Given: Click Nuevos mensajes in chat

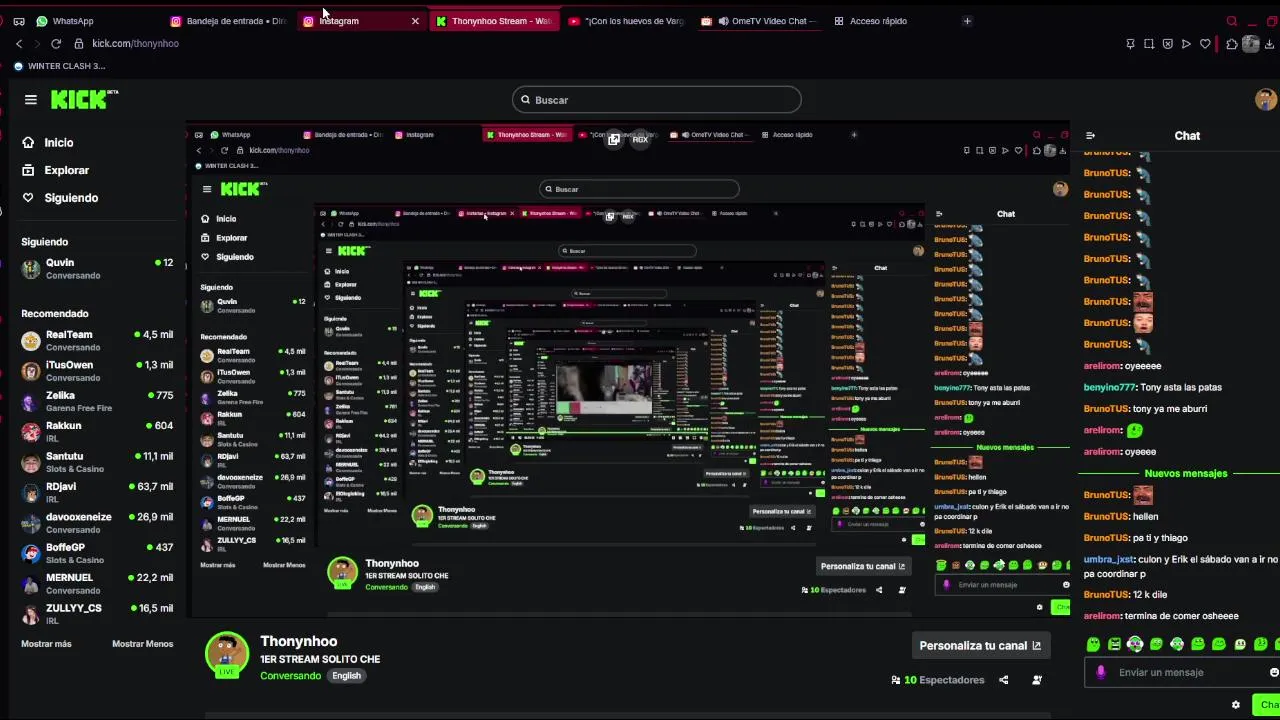Looking at the screenshot, I should point(1185,473).
